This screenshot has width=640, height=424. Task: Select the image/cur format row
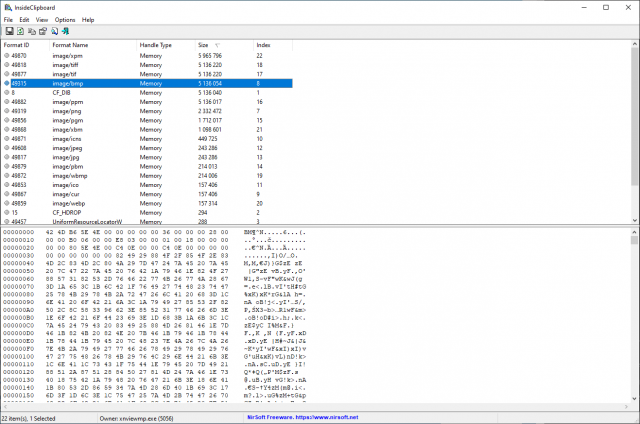click(x=147, y=194)
